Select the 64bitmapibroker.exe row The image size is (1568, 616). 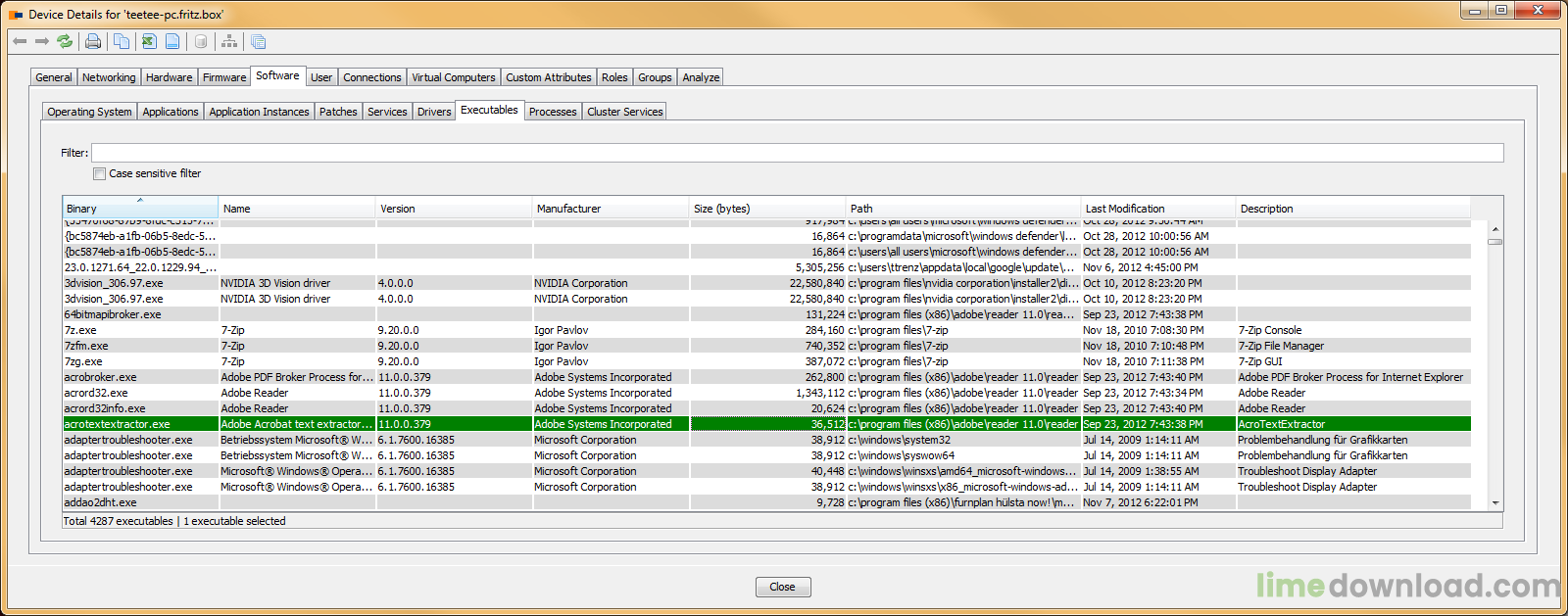point(766,314)
